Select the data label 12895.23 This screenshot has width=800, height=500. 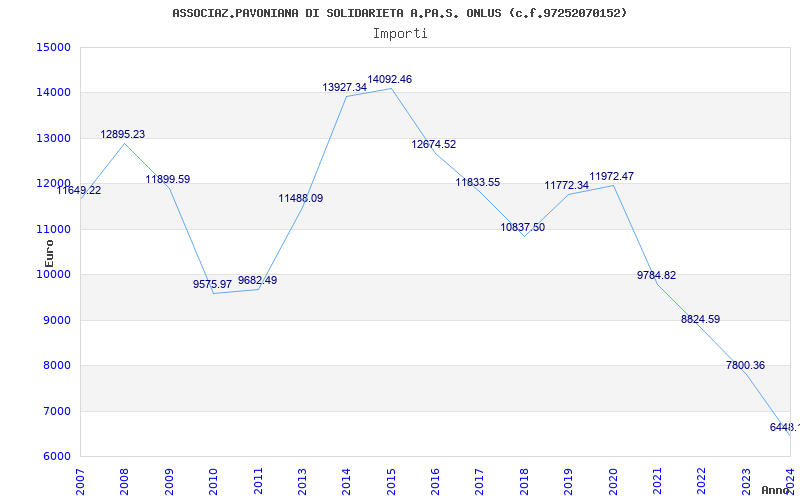click(x=122, y=134)
